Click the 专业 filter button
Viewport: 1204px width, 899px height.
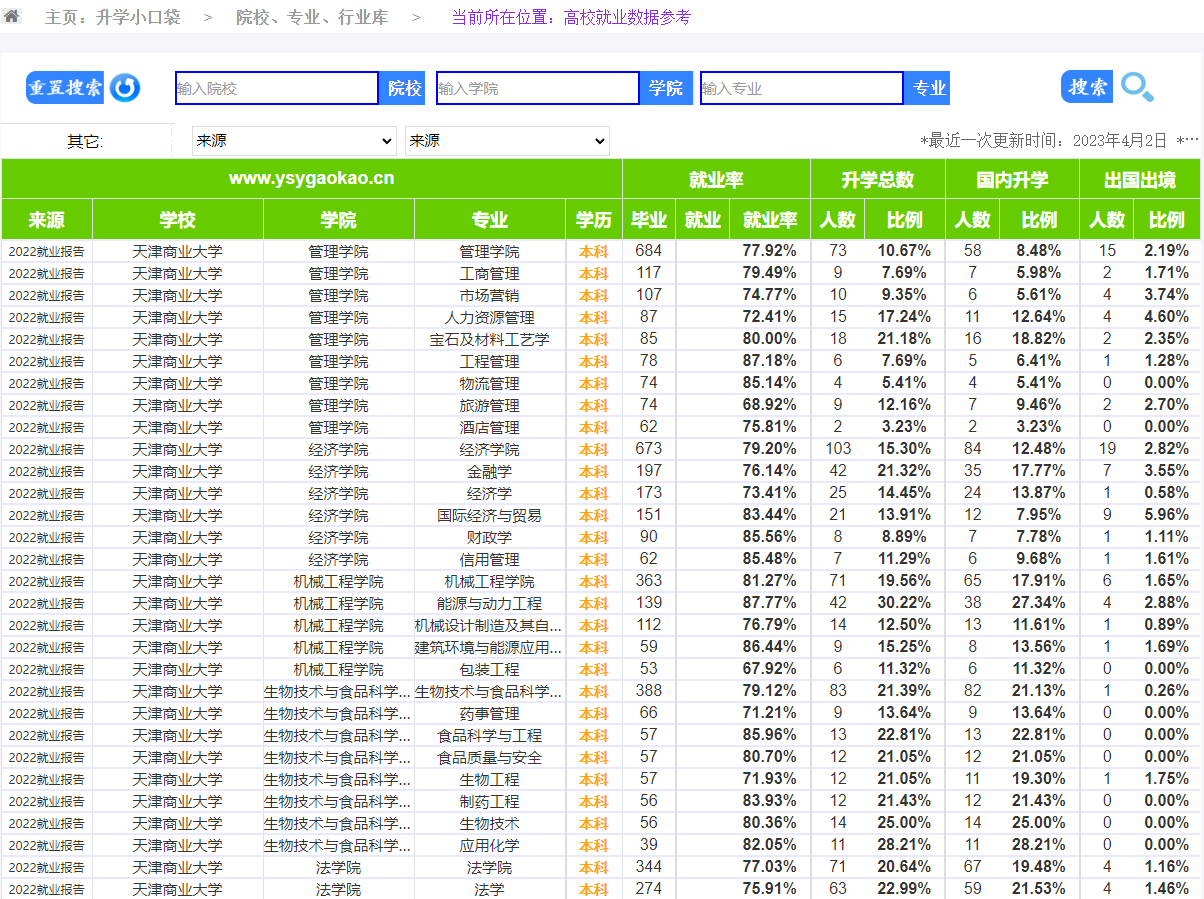[928, 88]
